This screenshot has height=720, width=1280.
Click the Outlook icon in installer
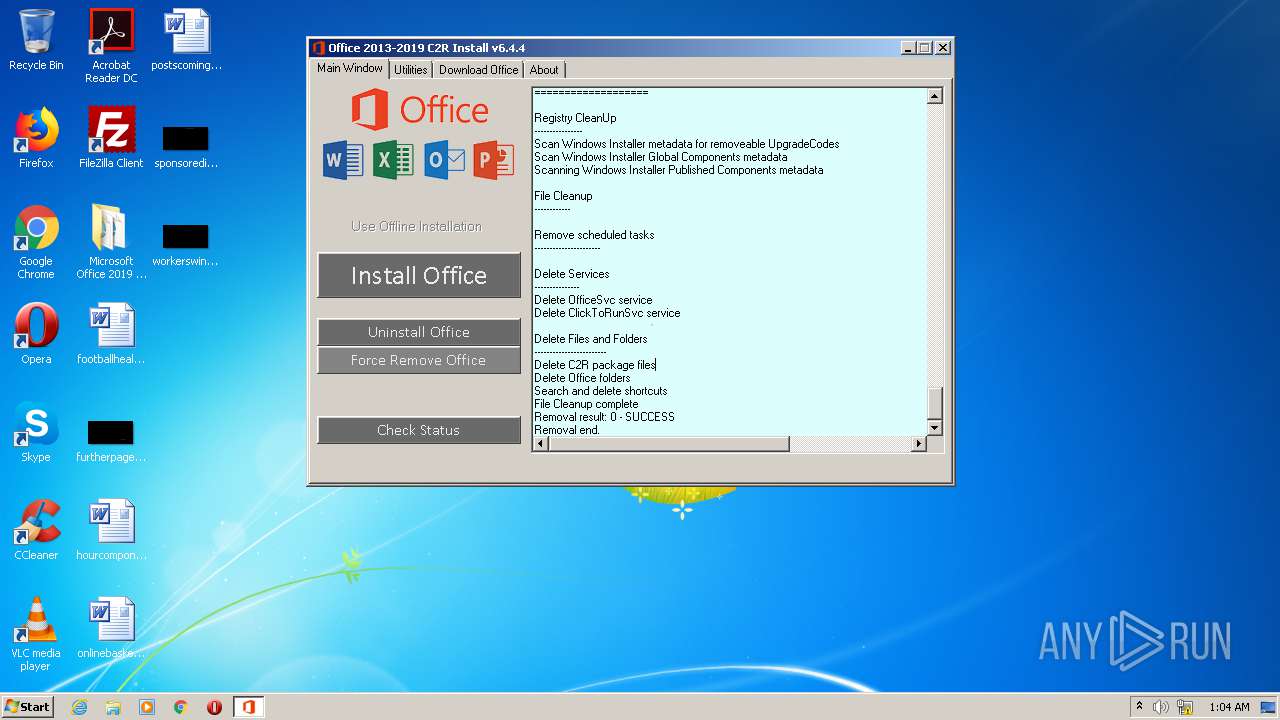tap(444, 160)
